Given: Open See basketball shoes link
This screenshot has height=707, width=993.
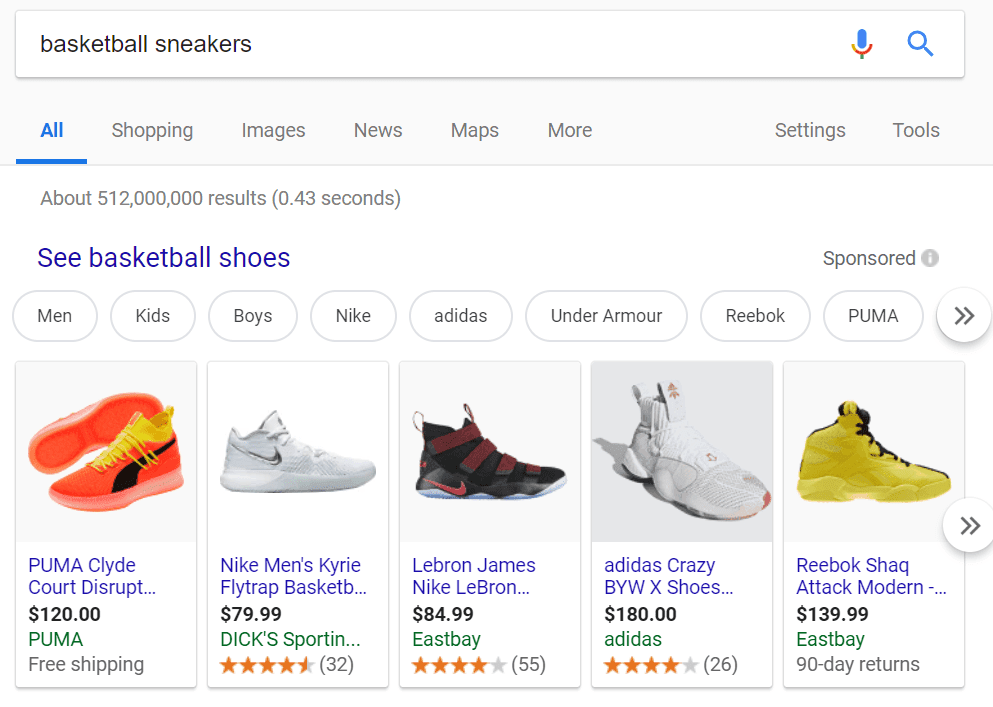Looking at the screenshot, I should (x=163, y=258).
